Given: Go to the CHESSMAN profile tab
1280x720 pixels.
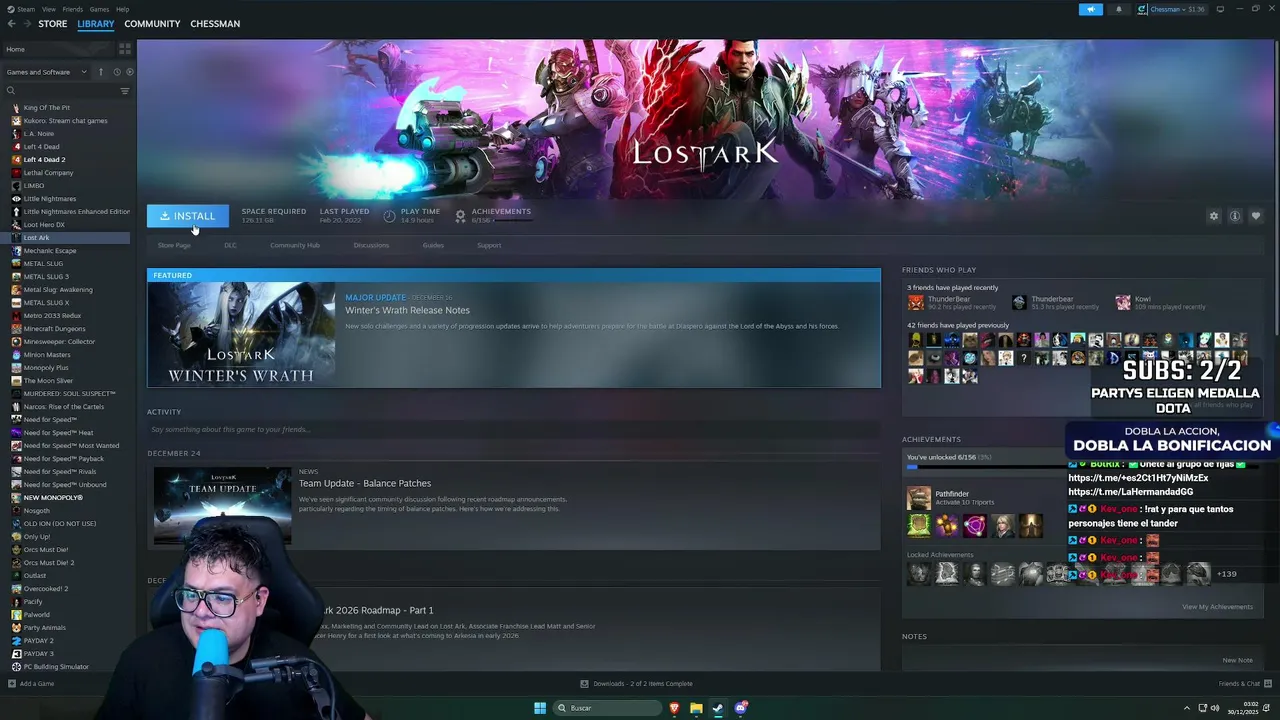Looking at the screenshot, I should pos(215,23).
